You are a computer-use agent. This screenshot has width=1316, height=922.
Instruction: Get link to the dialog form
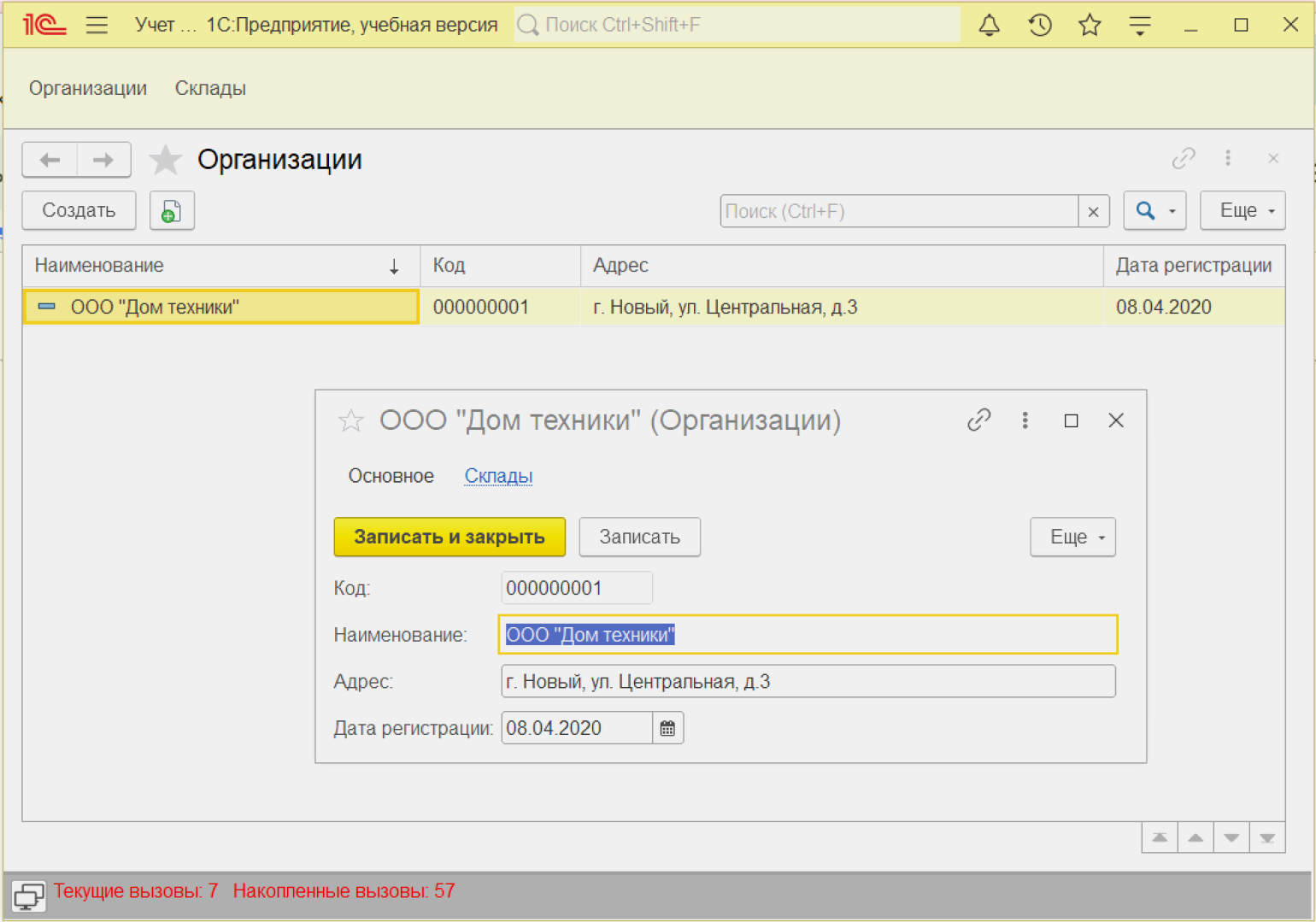click(978, 420)
